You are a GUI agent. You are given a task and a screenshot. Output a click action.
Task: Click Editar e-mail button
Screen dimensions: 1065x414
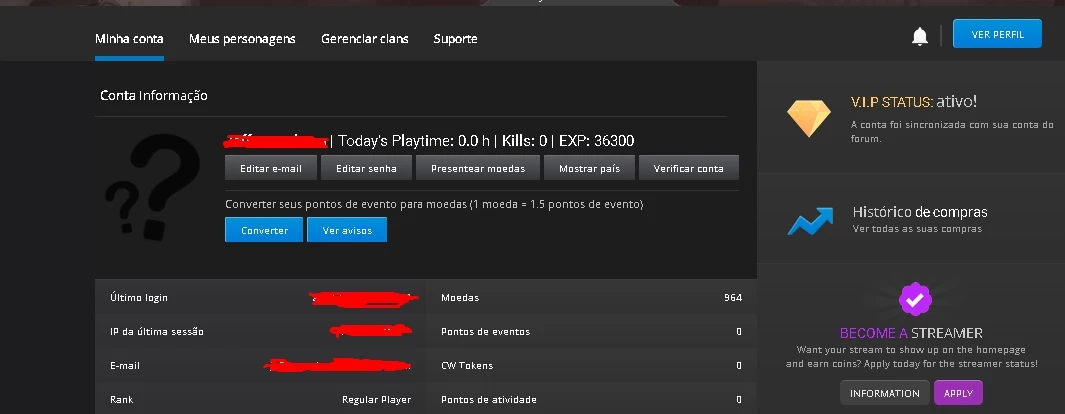271,168
